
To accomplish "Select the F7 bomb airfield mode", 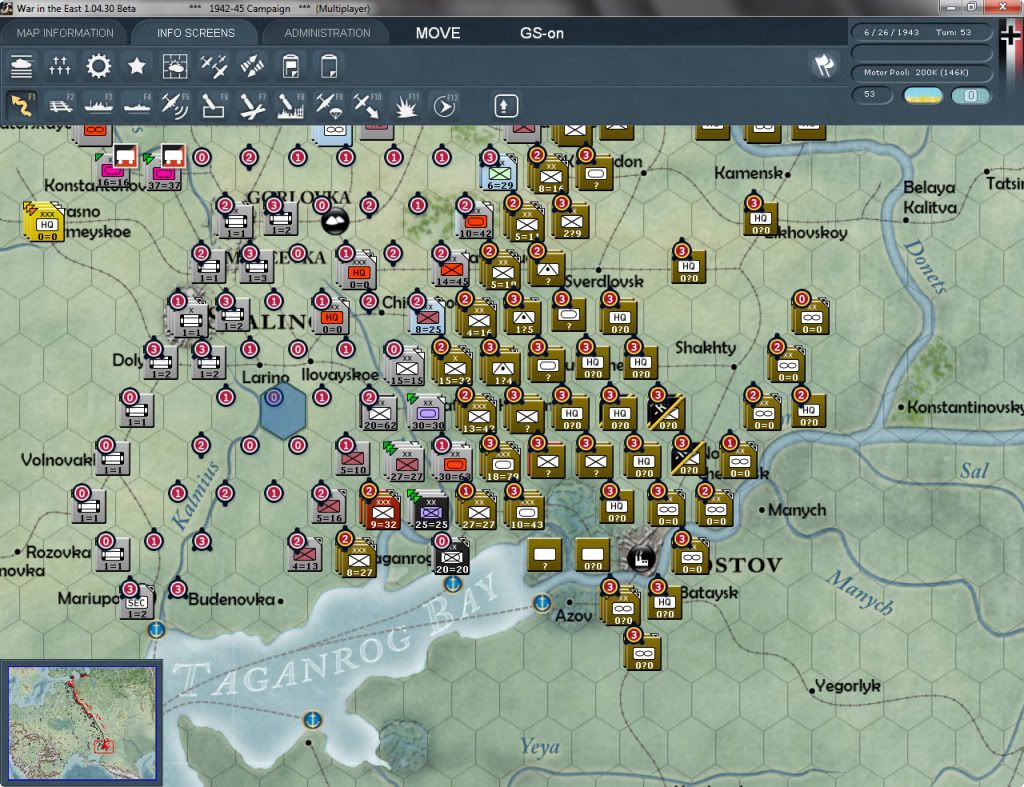I will (252, 106).
